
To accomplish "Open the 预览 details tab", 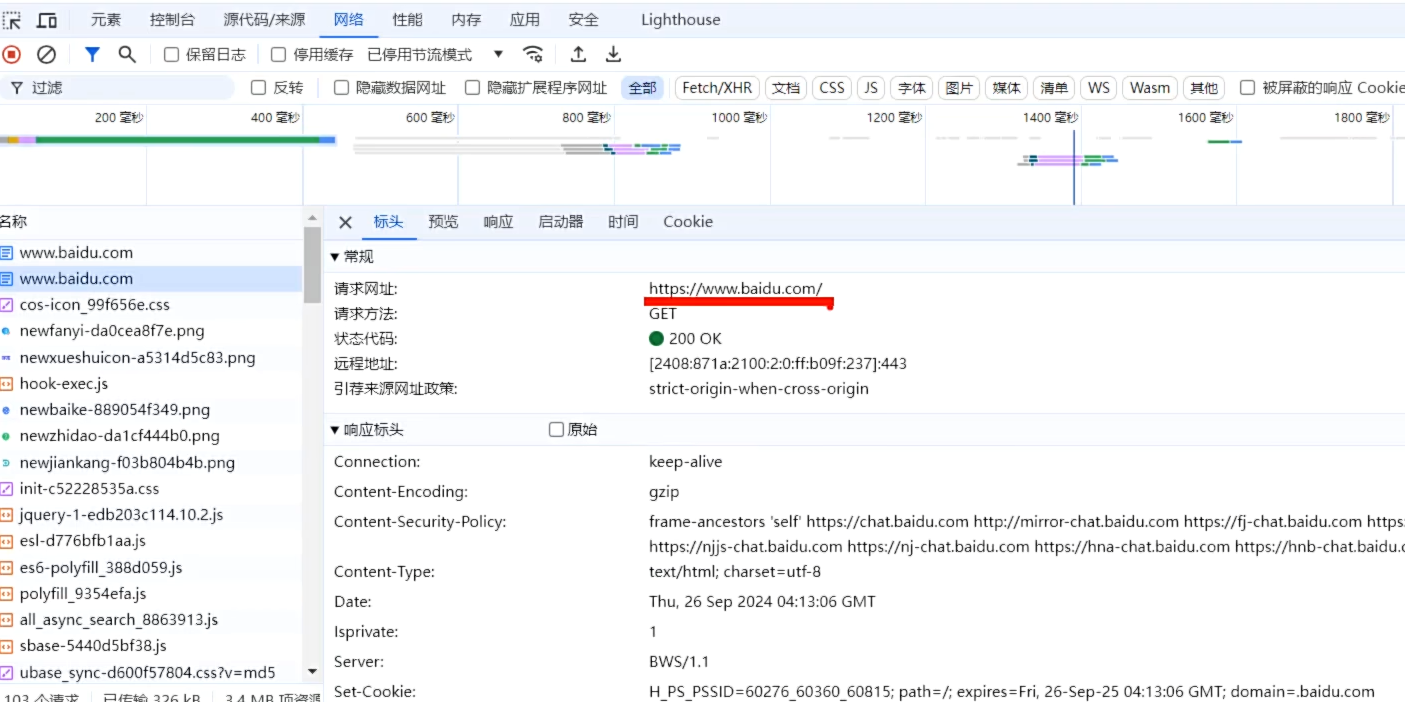I will 443,222.
